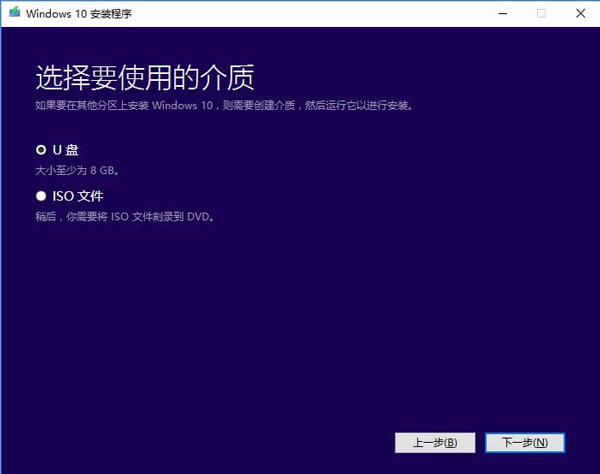This screenshot has width=600, height=474.
Task: Click the heading 选择要使用的介质
Action: click(145, 78)
